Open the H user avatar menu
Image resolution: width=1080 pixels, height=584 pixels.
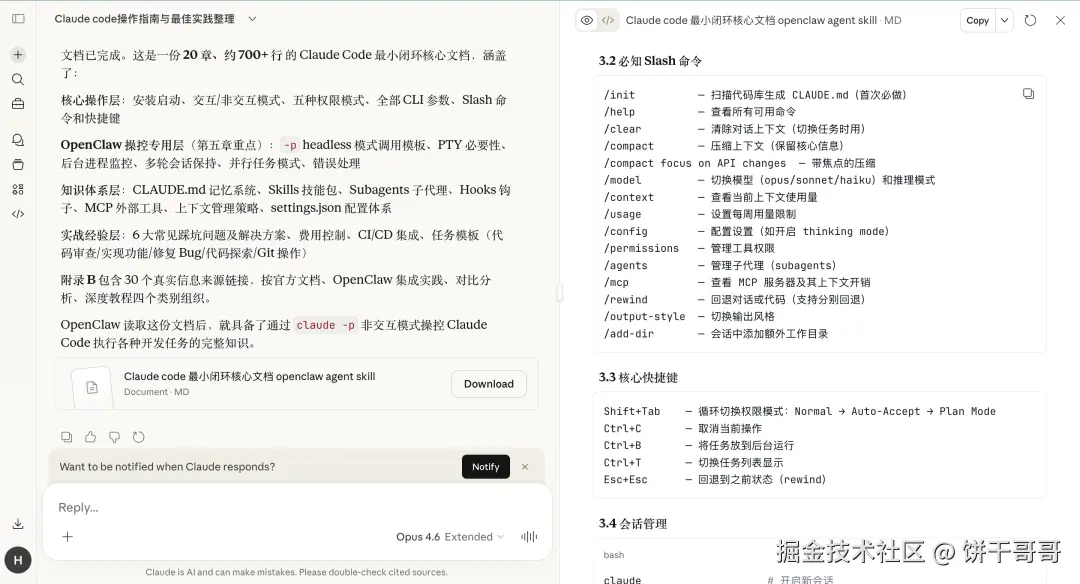(x=18, y=560)
